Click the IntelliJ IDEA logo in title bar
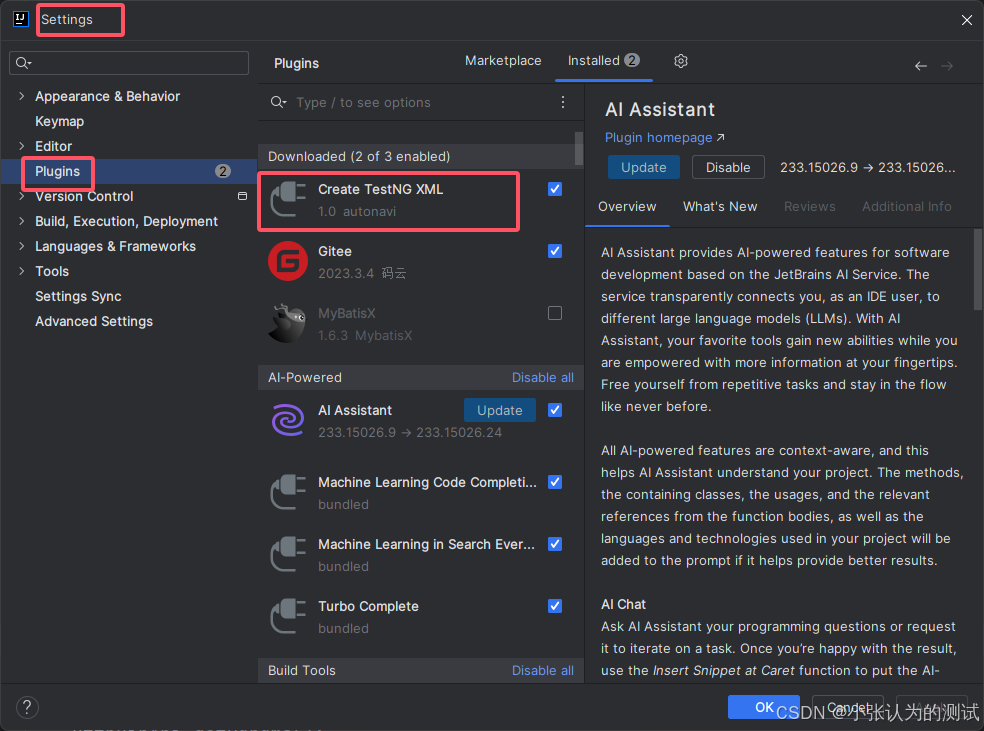984x731 pixels. coord(21,19)
